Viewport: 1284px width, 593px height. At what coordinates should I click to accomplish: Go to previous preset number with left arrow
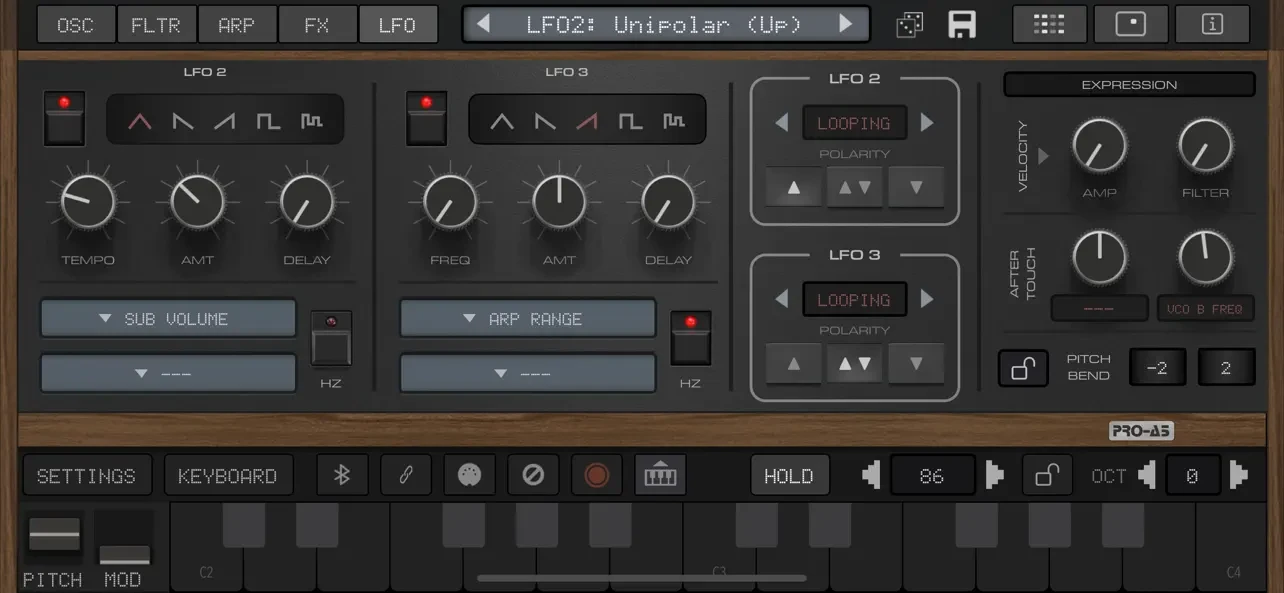click(x=872, y=475)
